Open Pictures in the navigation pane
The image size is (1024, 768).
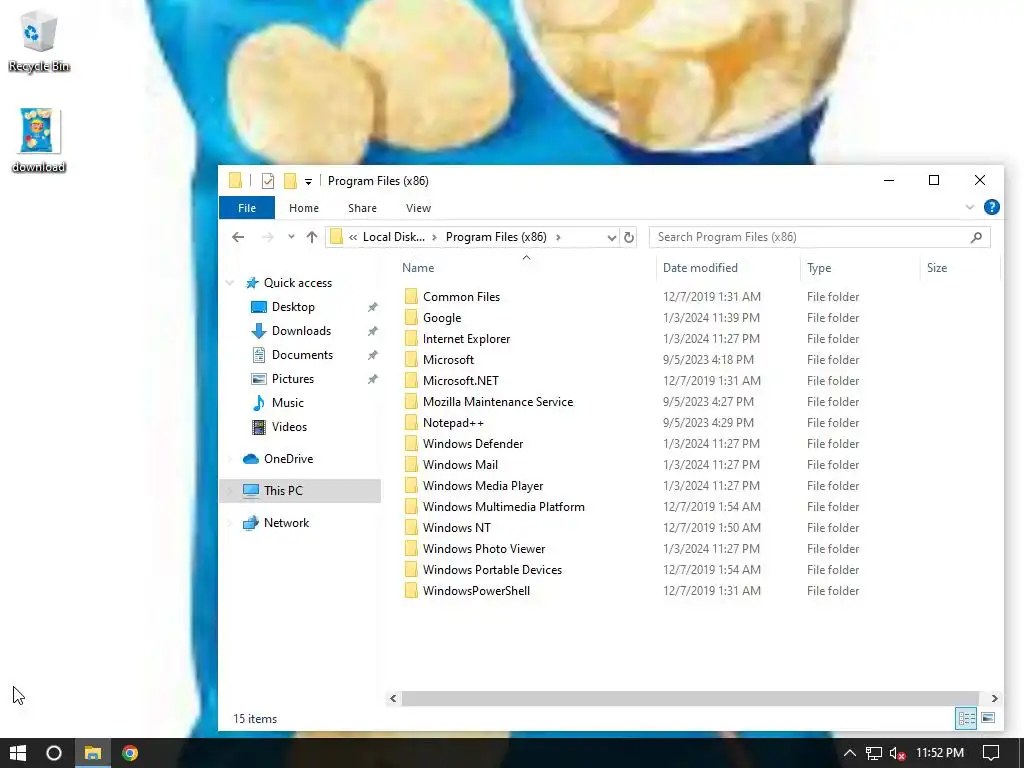pyautogui.click(x=292, y=379)
